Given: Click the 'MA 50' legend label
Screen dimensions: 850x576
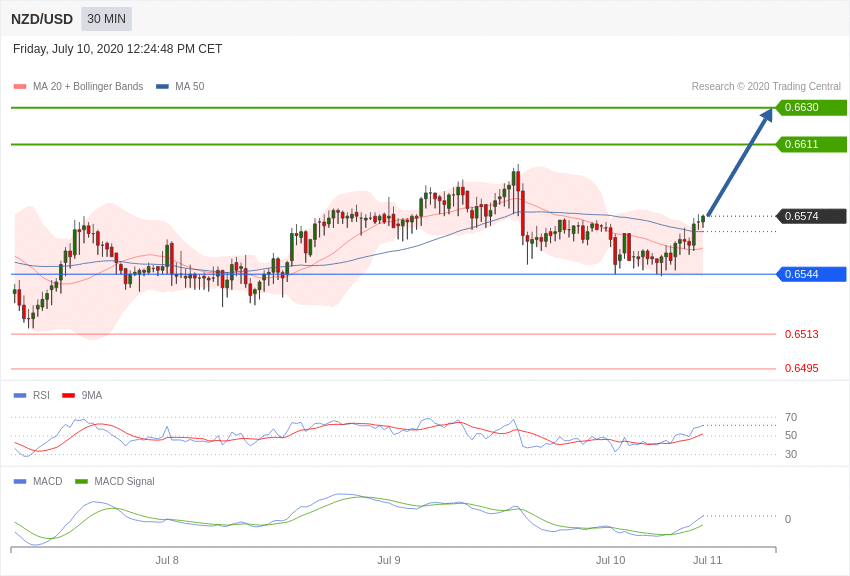Looking at the screenshot, I should (189, 86).
